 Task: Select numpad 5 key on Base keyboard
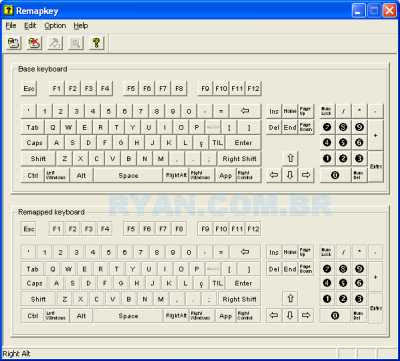[x=343, y=143]
